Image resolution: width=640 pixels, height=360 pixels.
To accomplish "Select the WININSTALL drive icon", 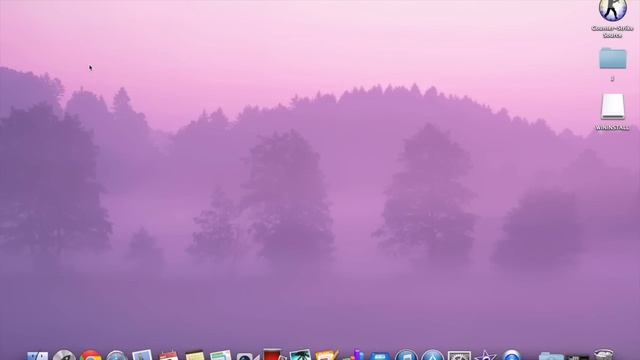I will coord(613,107).
